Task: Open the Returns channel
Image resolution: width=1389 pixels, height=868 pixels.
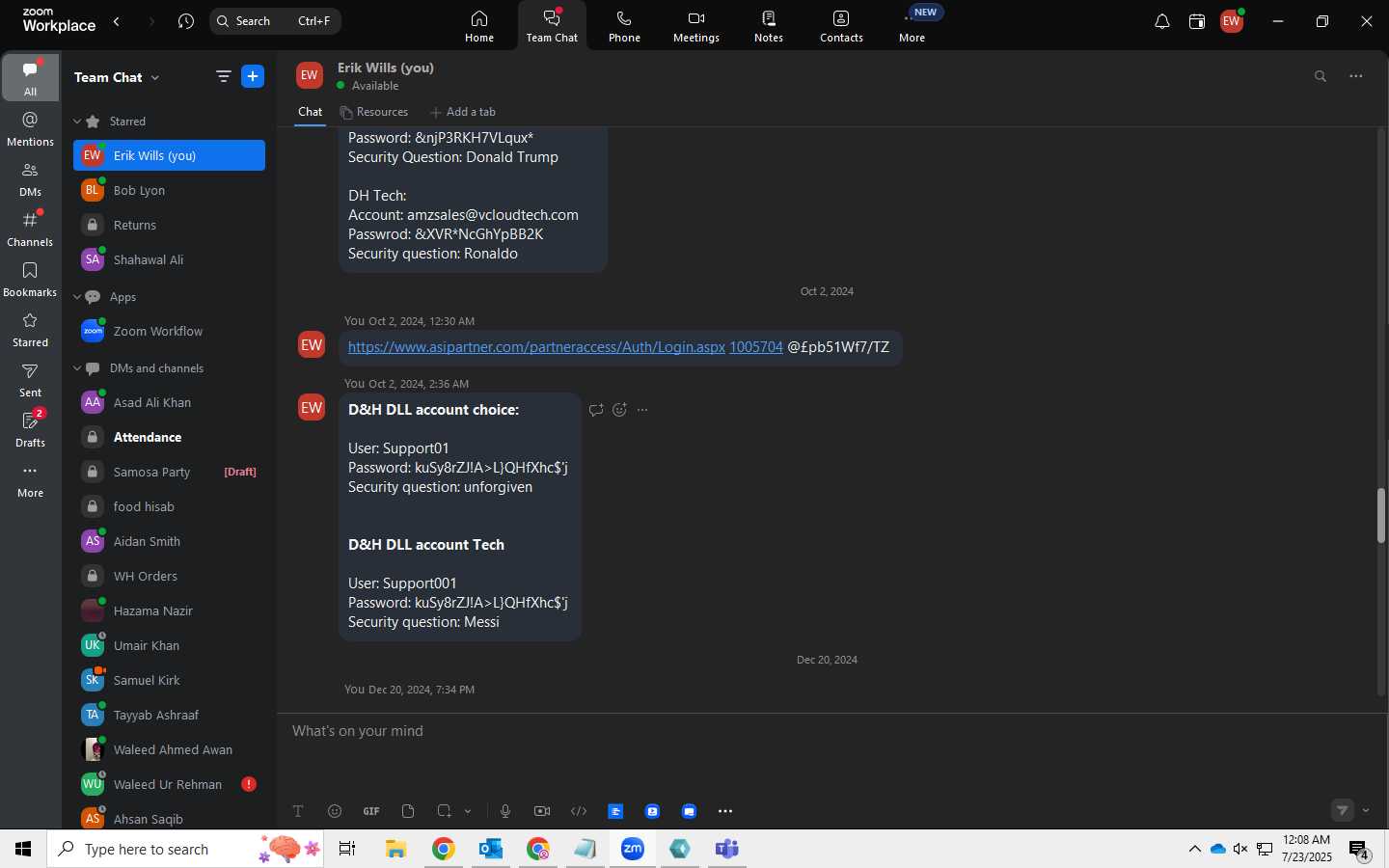Action: 169,225
